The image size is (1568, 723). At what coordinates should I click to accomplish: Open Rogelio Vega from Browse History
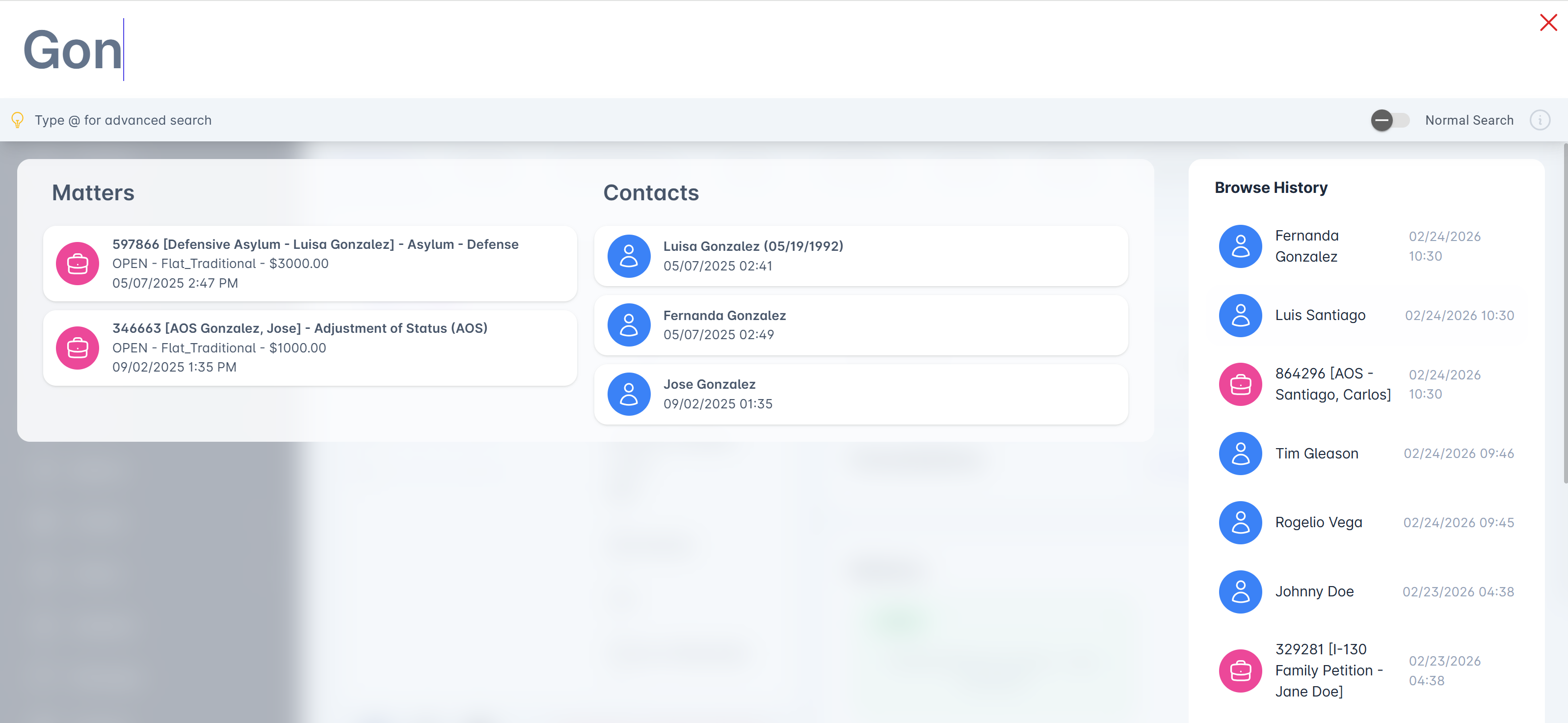point(1318,522)
